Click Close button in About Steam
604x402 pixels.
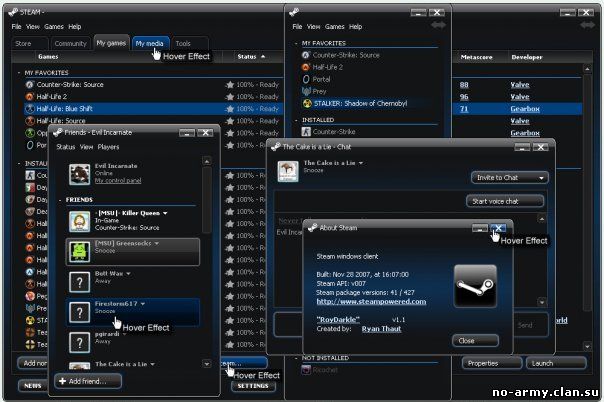point(475,341)
